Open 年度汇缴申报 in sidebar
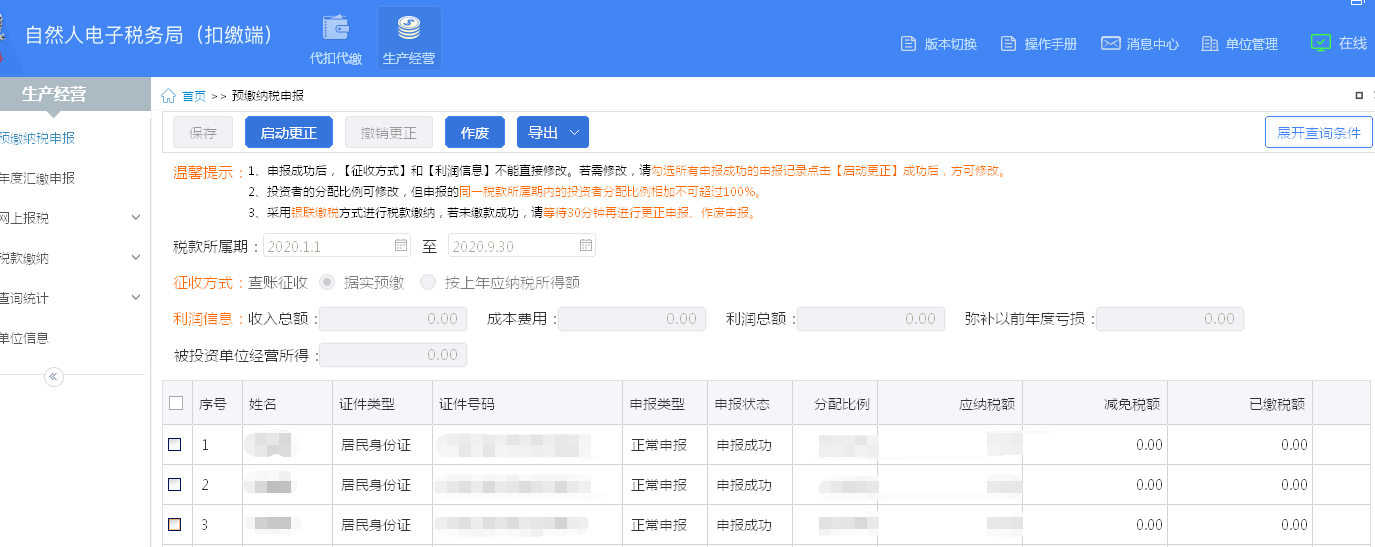The height and width of the screenshot is (547, 1375). (x=37, y=178)
